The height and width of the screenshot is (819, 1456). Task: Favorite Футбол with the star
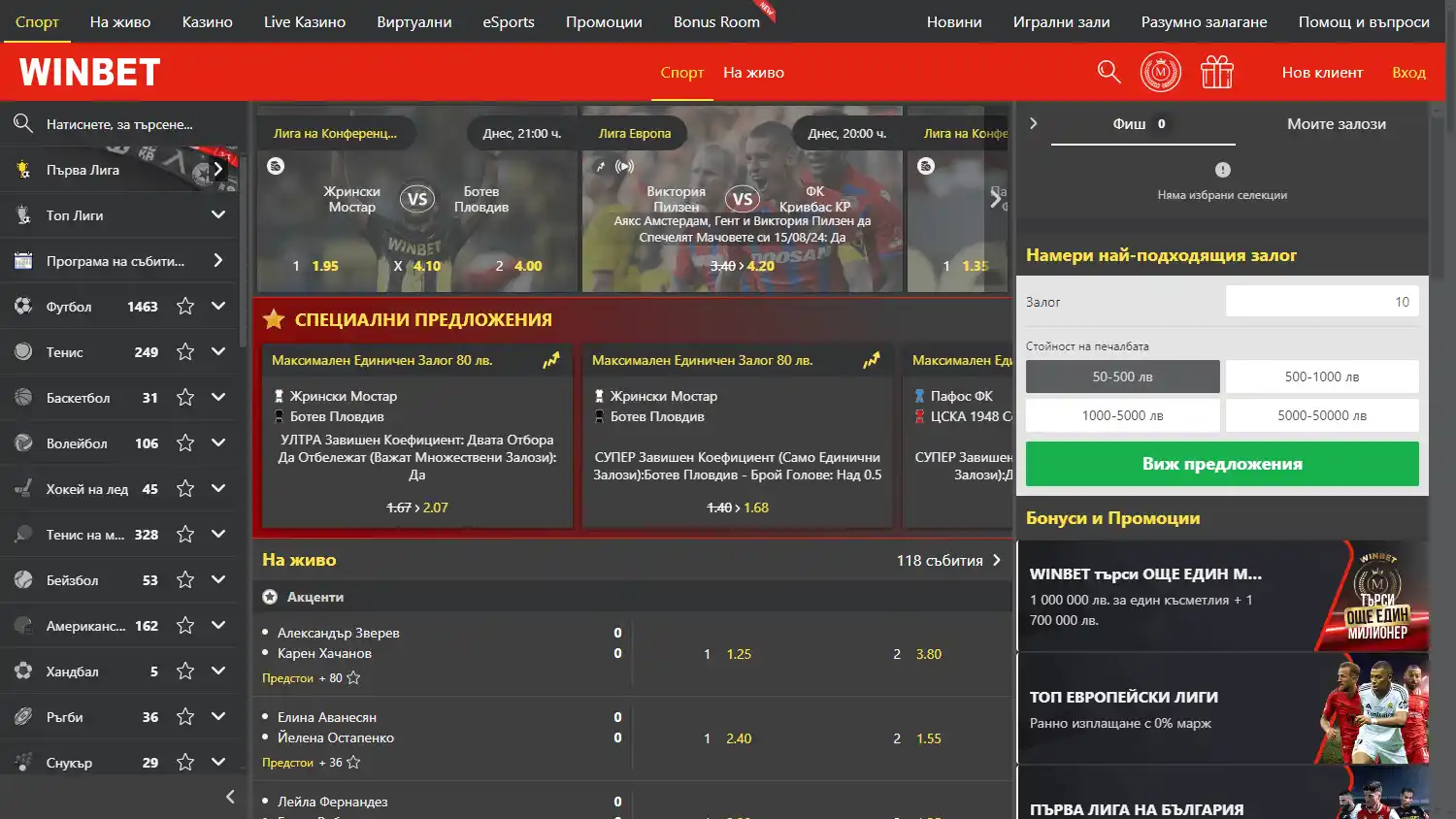(185, 307)
